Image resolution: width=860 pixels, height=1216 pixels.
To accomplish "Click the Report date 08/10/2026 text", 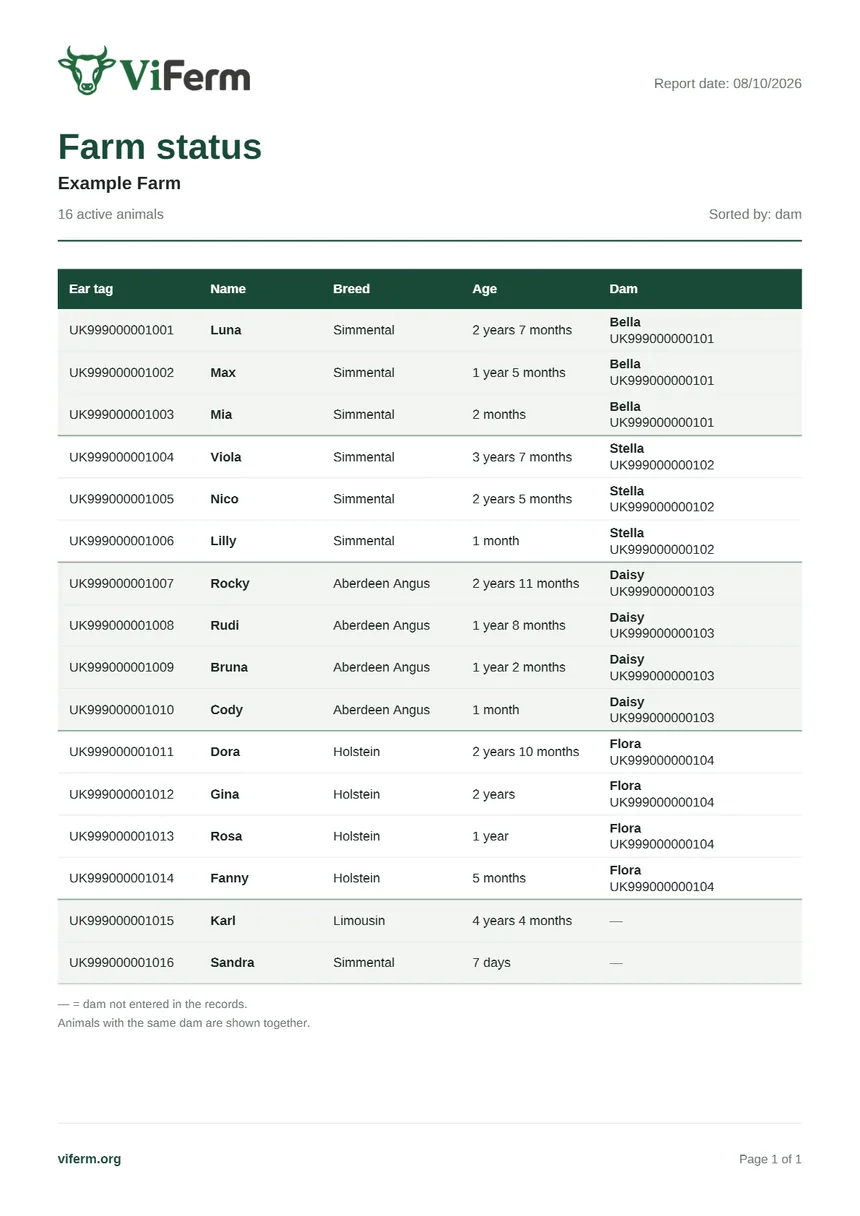I will (x=728, y=83).
